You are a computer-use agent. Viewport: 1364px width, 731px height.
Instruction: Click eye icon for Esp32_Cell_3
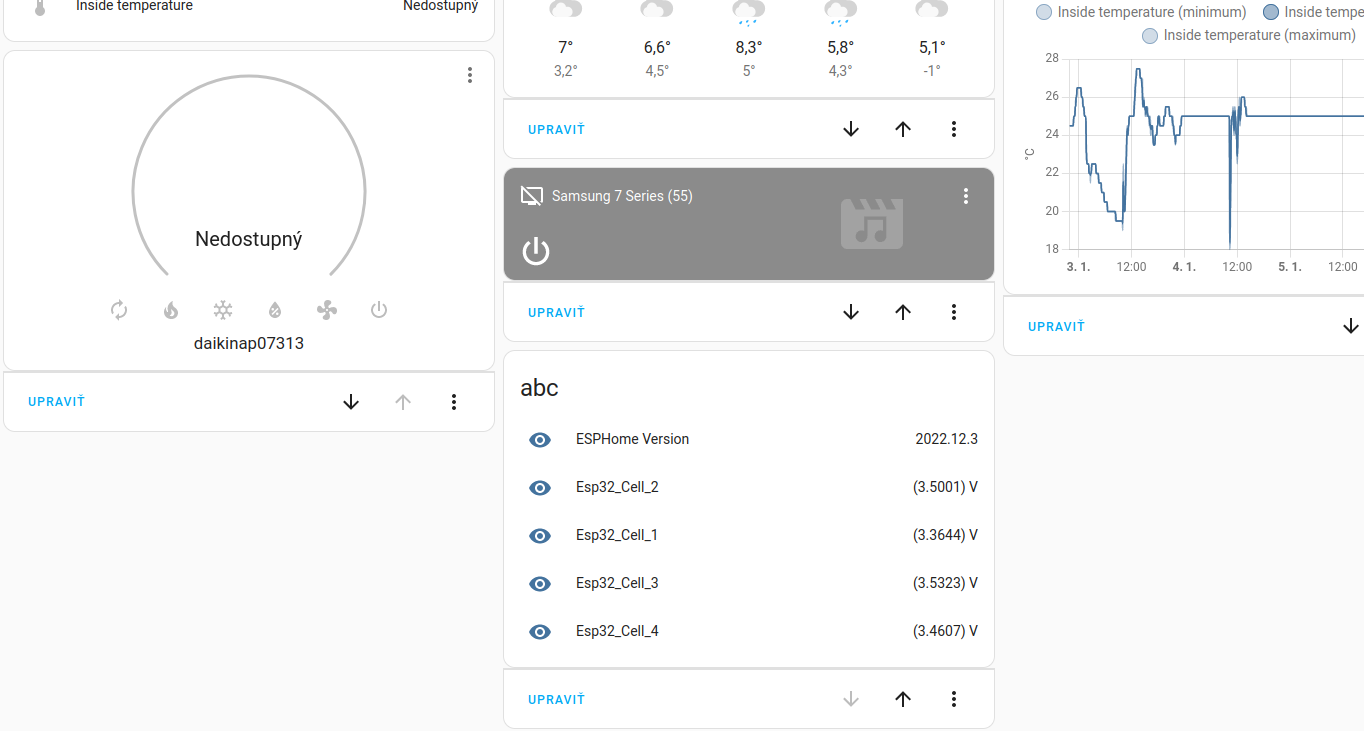[x=540, y=583]
